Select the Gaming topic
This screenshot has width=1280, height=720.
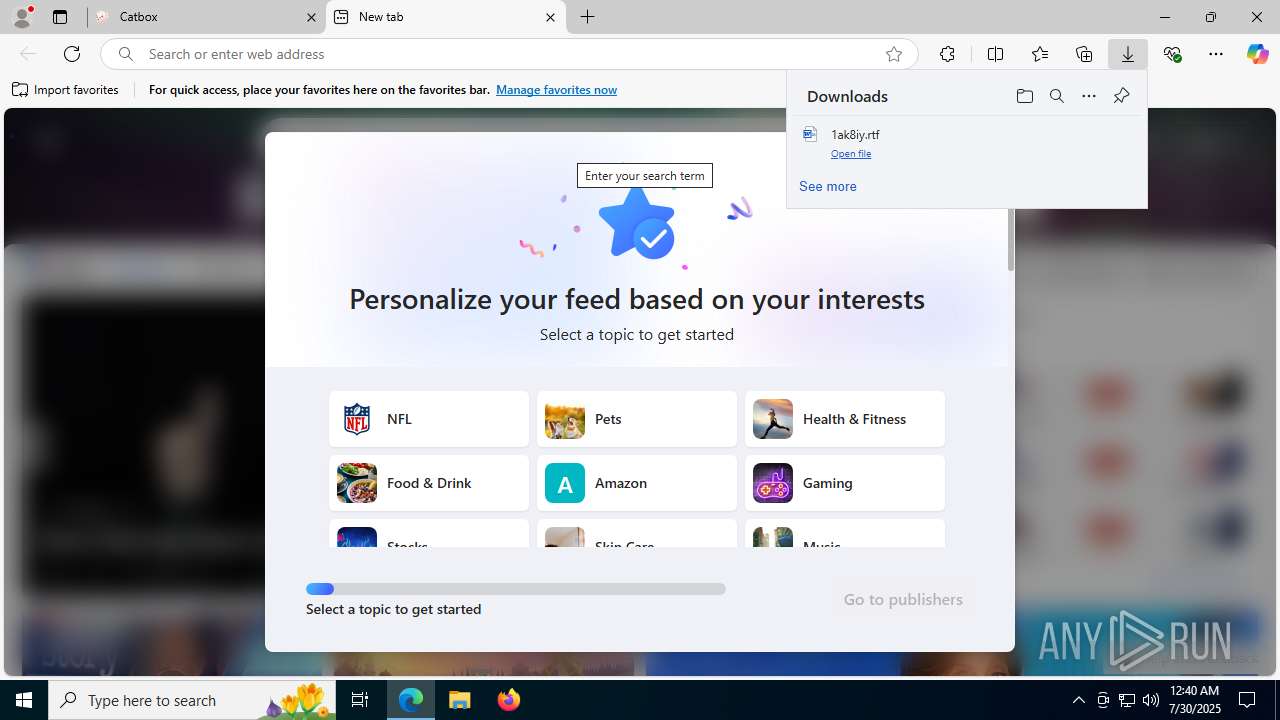[x=845, y=483]
